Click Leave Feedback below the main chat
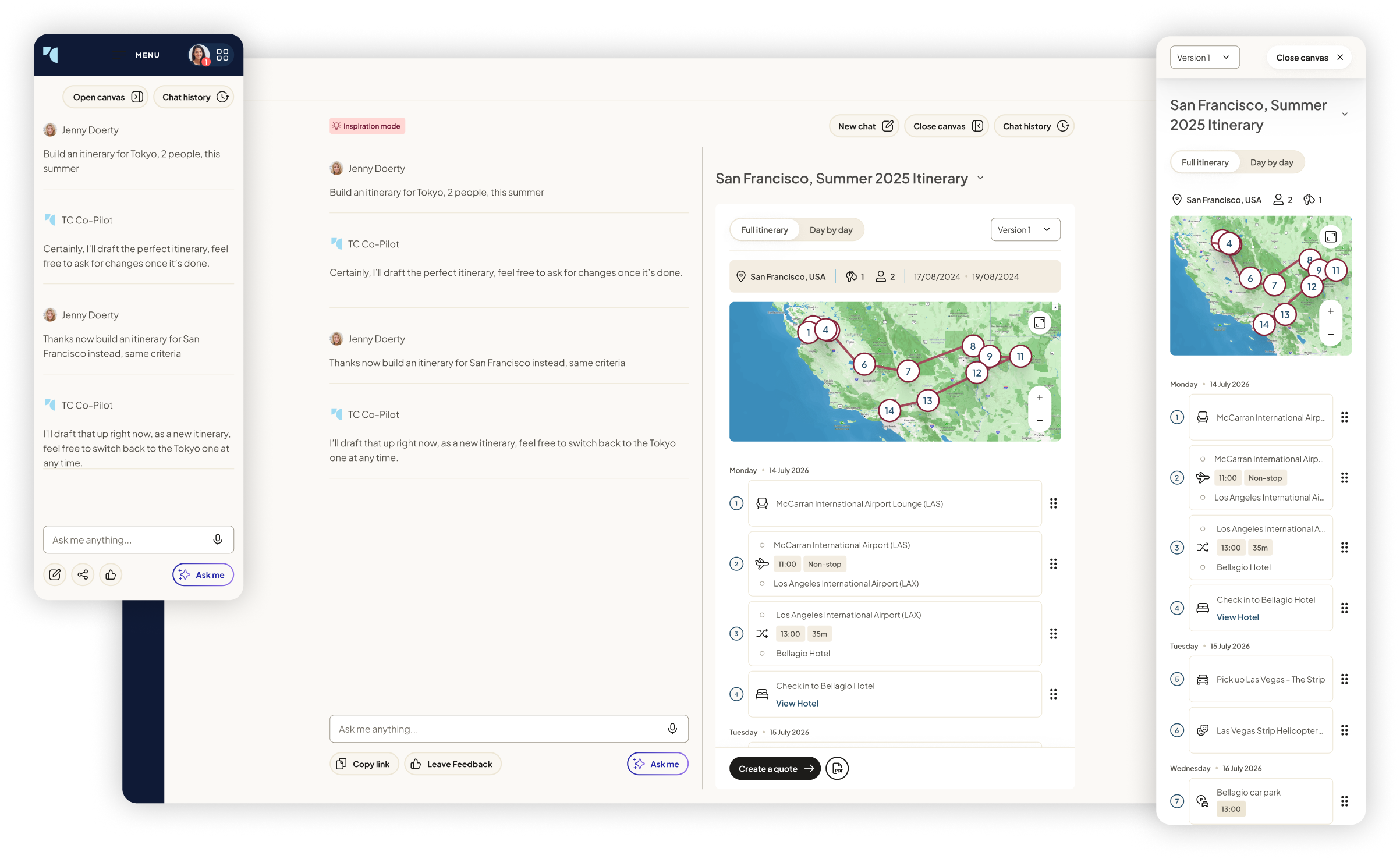The image size is (1400, 859). (x=453, y=764)
